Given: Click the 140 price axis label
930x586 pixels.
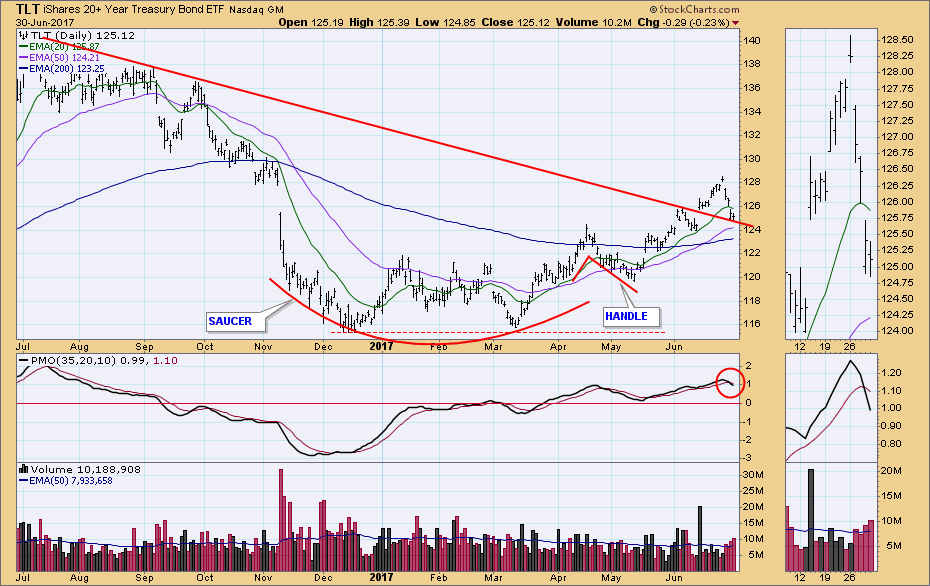Looking at the screenshot, I should (x=752, y=41).
